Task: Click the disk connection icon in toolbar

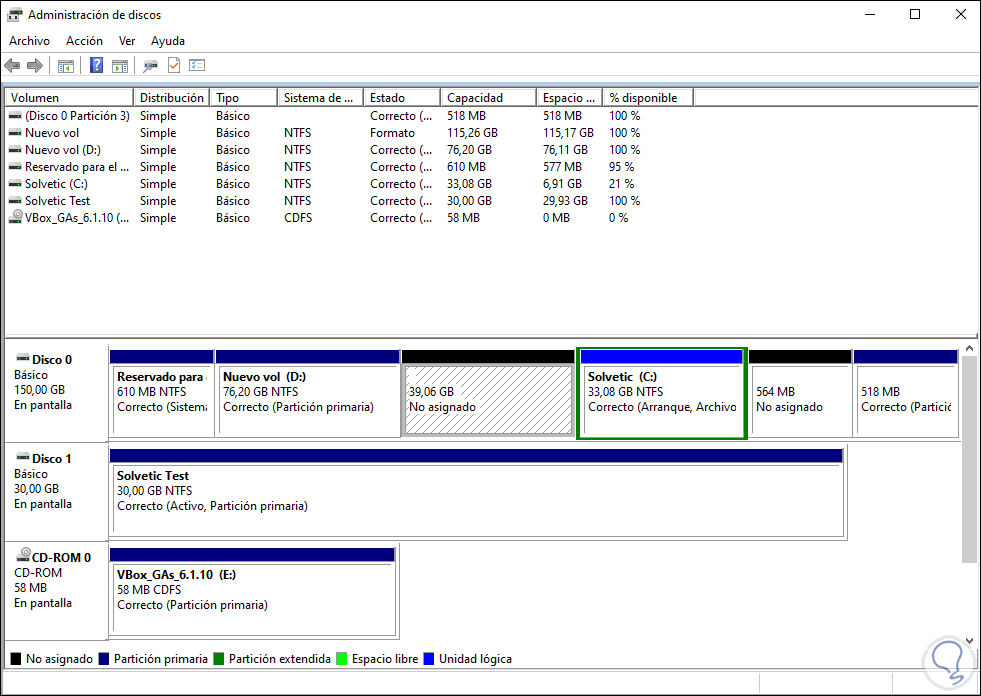Action: click(150, 66)
